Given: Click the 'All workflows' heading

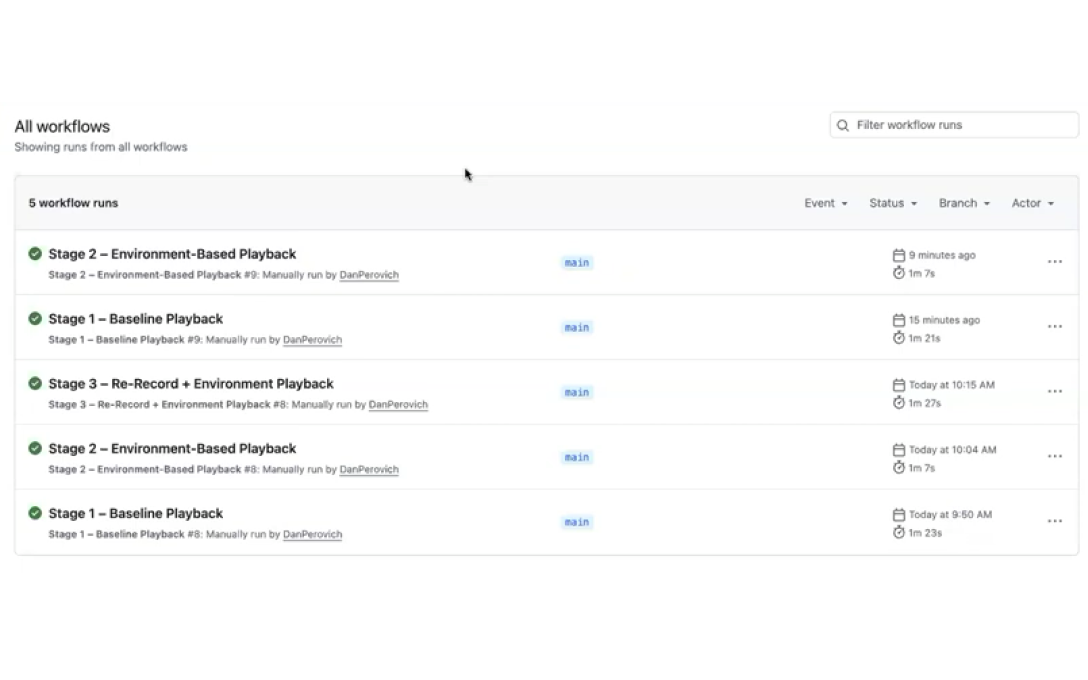Looking at the screenshot, I should click(x=62, y=126).
